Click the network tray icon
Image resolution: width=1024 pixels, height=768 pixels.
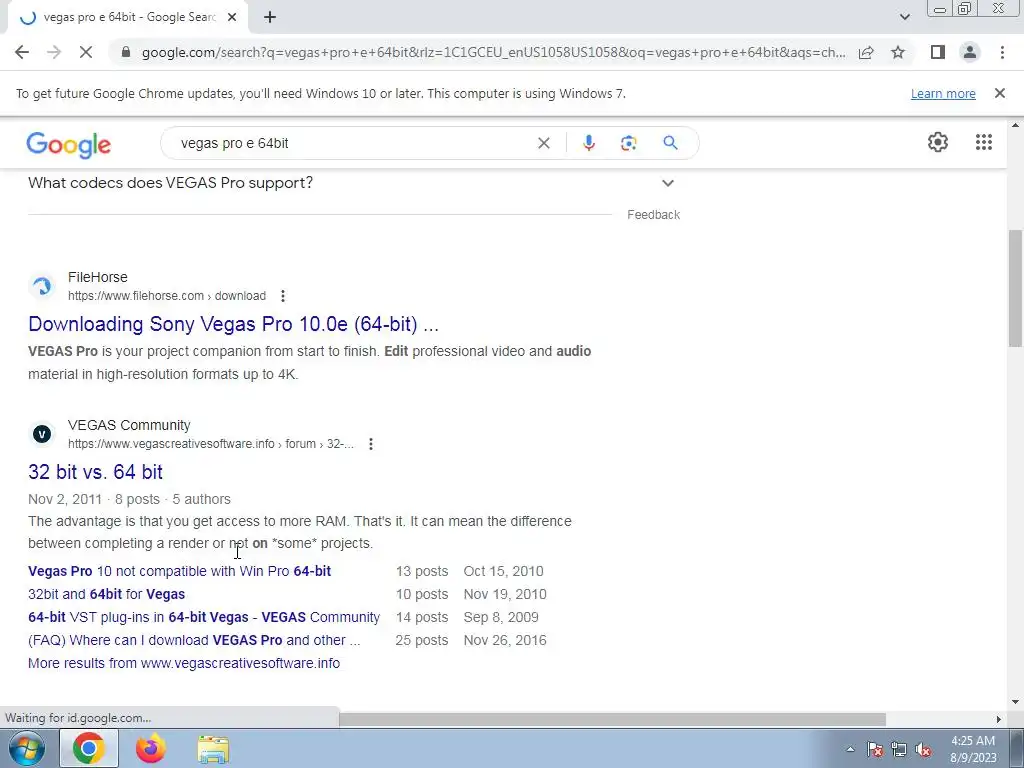[x=899, y=749]
